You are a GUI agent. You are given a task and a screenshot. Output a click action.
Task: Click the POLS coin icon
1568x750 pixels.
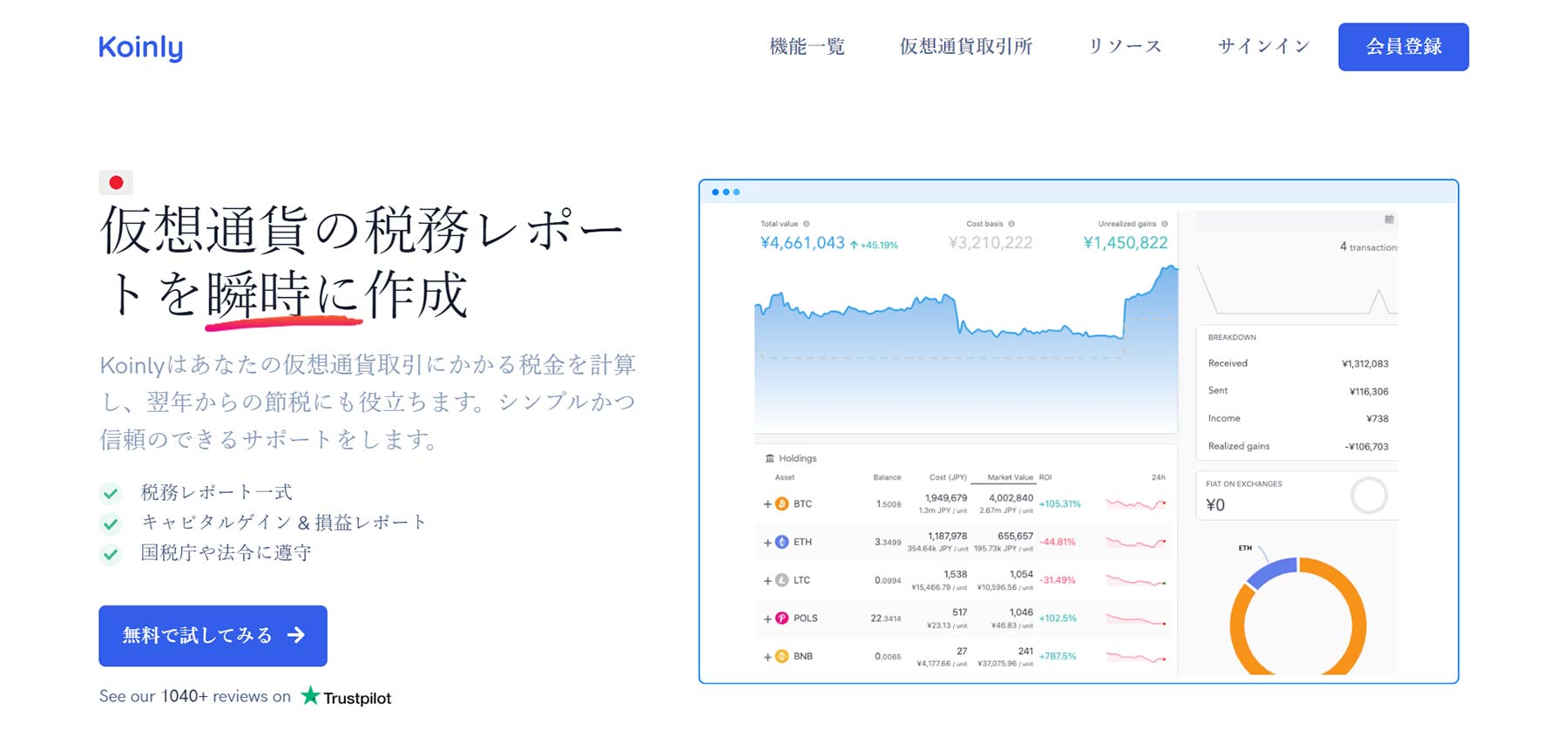[x=781, y=618]
